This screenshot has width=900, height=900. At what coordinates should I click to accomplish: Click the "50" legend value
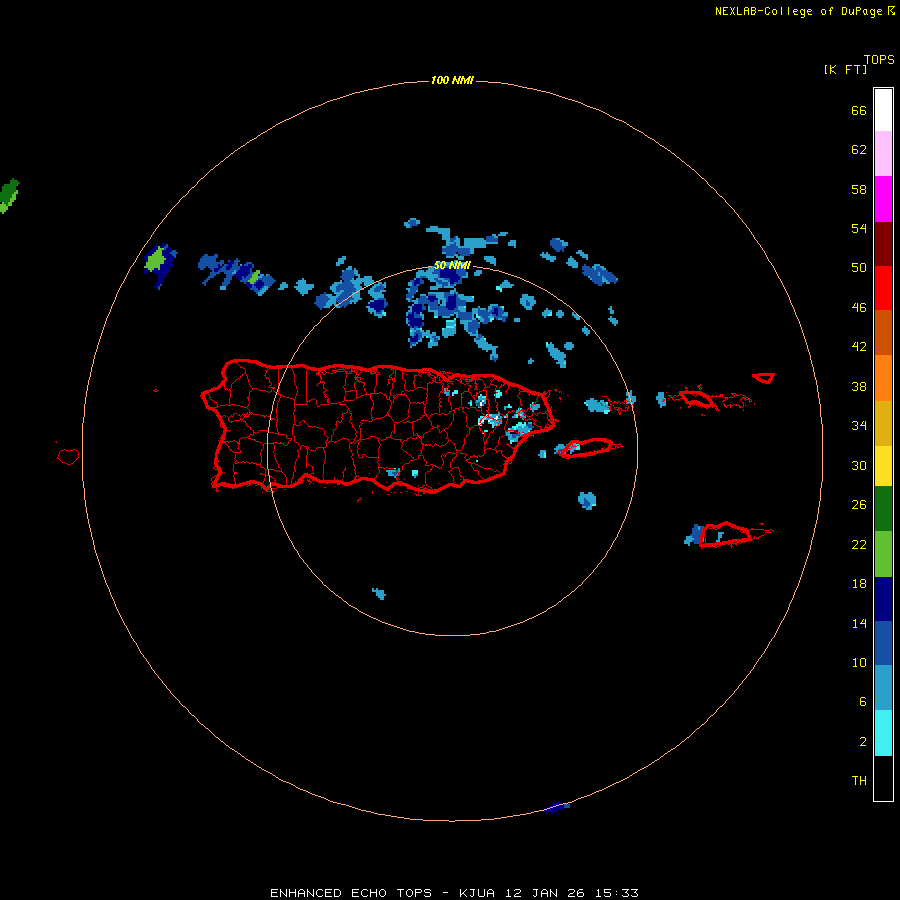859,268
